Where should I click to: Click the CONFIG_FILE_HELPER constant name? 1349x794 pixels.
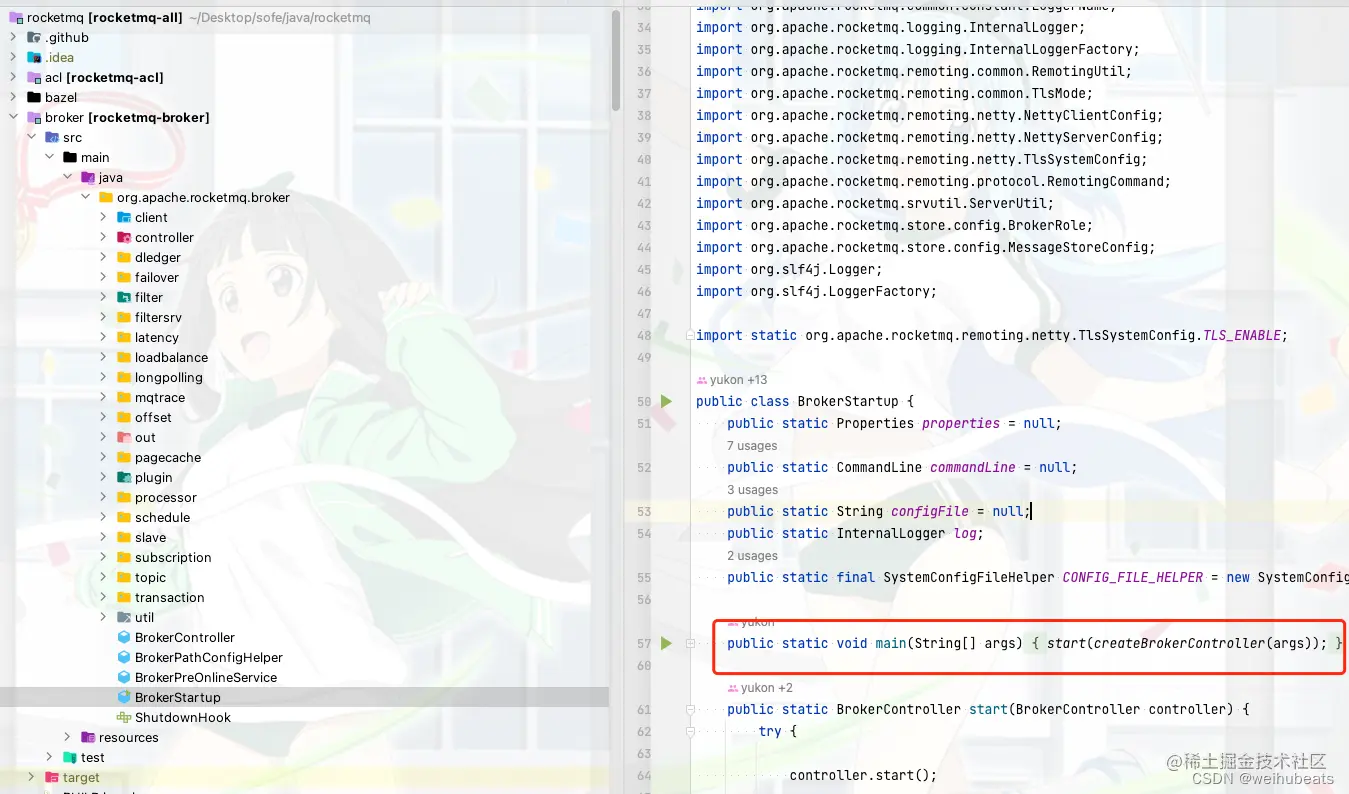(1132, 577)
